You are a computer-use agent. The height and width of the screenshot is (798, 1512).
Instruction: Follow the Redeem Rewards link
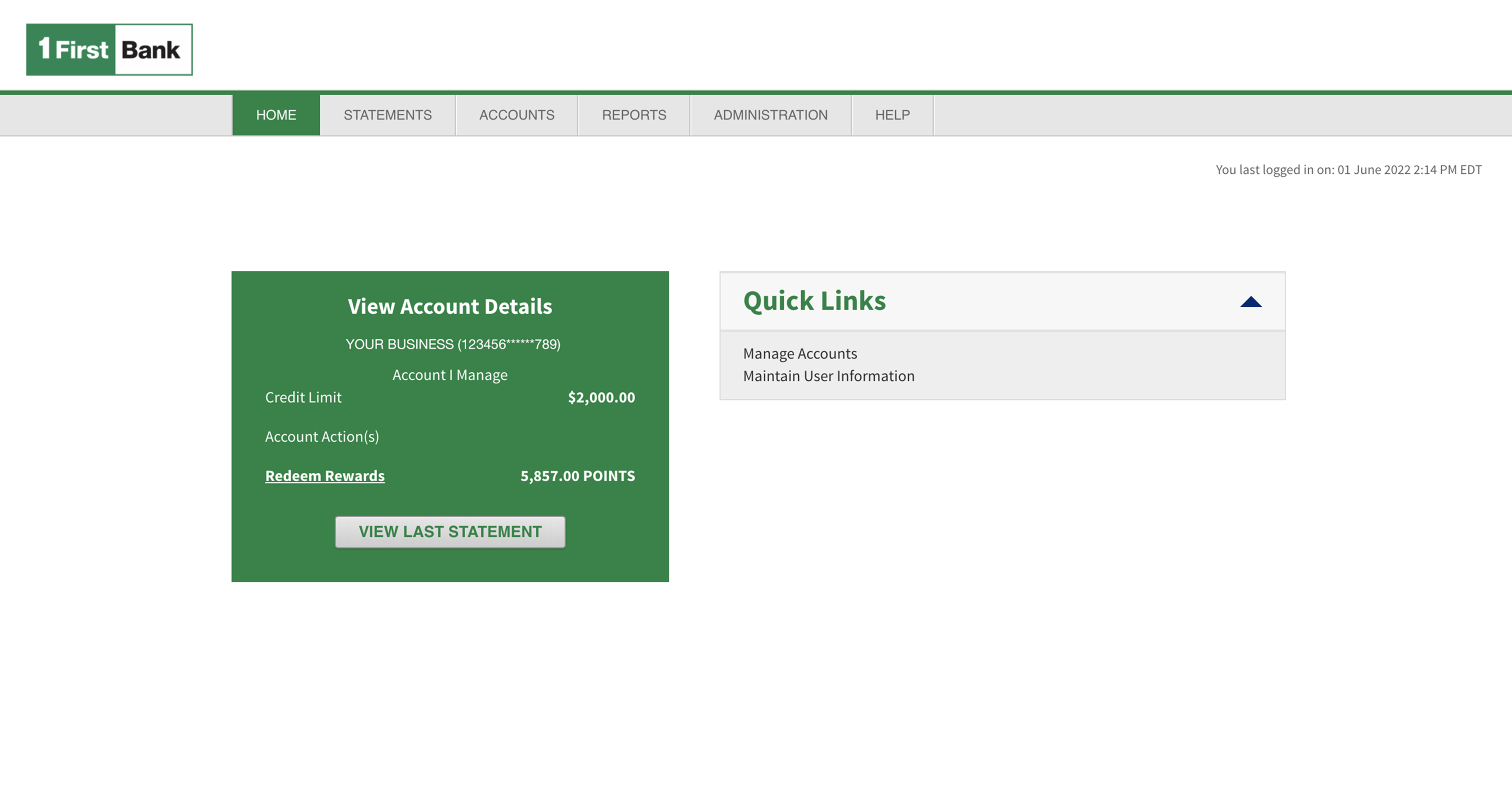click(x=325, y=476)
